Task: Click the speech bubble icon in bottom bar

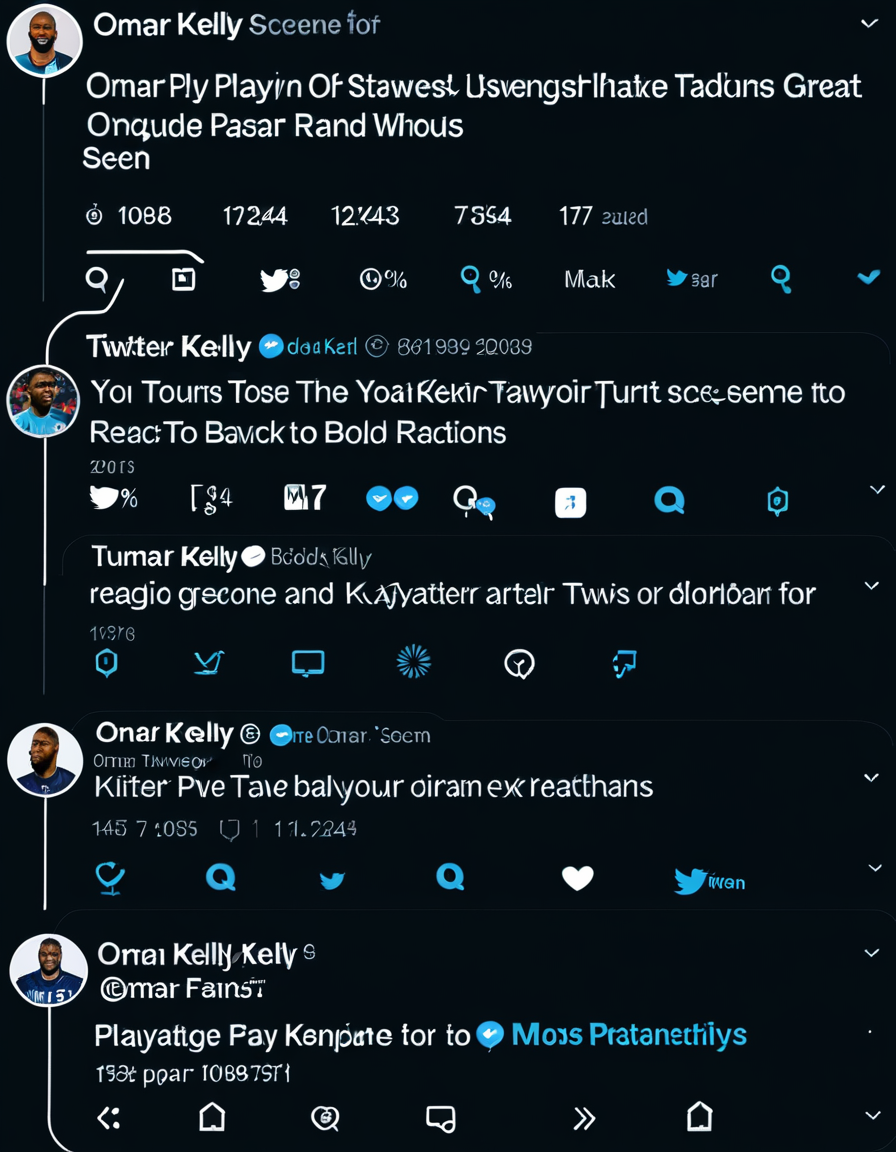Action: 440,1118
